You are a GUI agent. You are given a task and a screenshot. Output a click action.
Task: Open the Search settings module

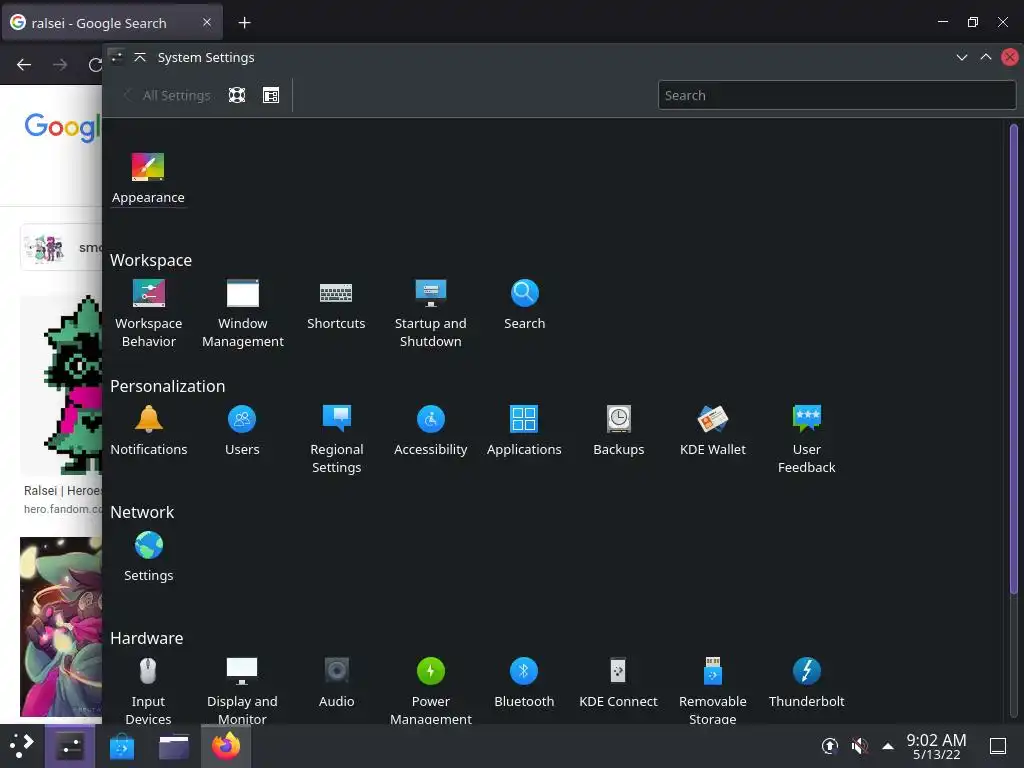(524, 305)
